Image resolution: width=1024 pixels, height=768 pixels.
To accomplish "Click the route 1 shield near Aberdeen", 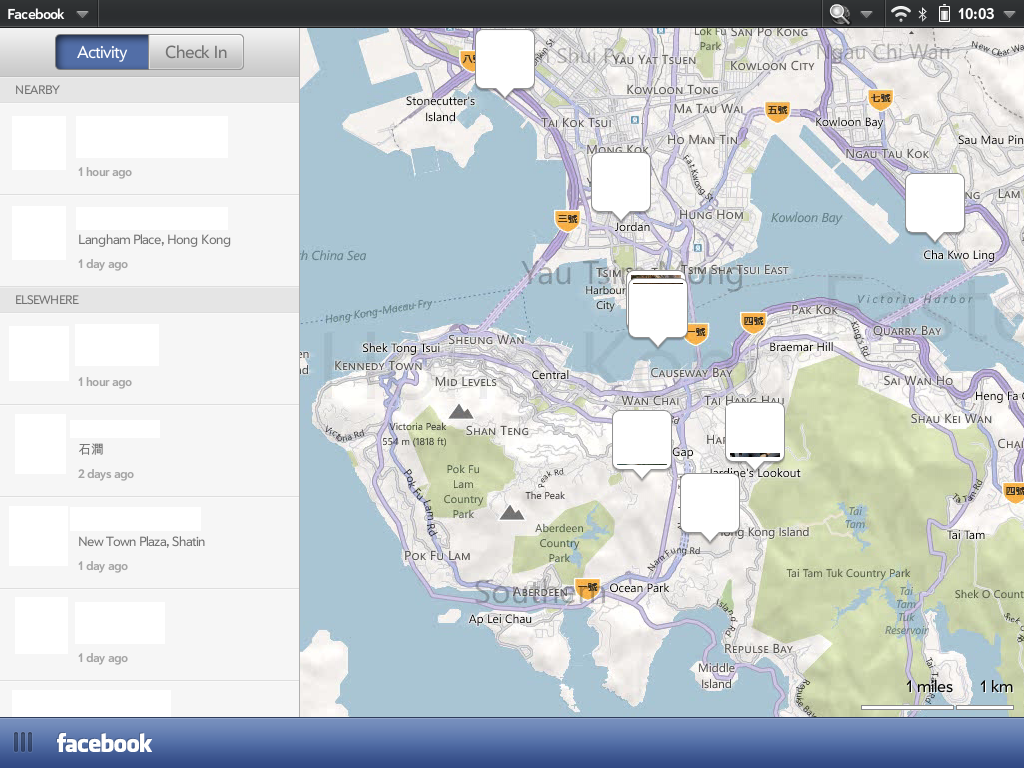I will (x=586, y=588).
